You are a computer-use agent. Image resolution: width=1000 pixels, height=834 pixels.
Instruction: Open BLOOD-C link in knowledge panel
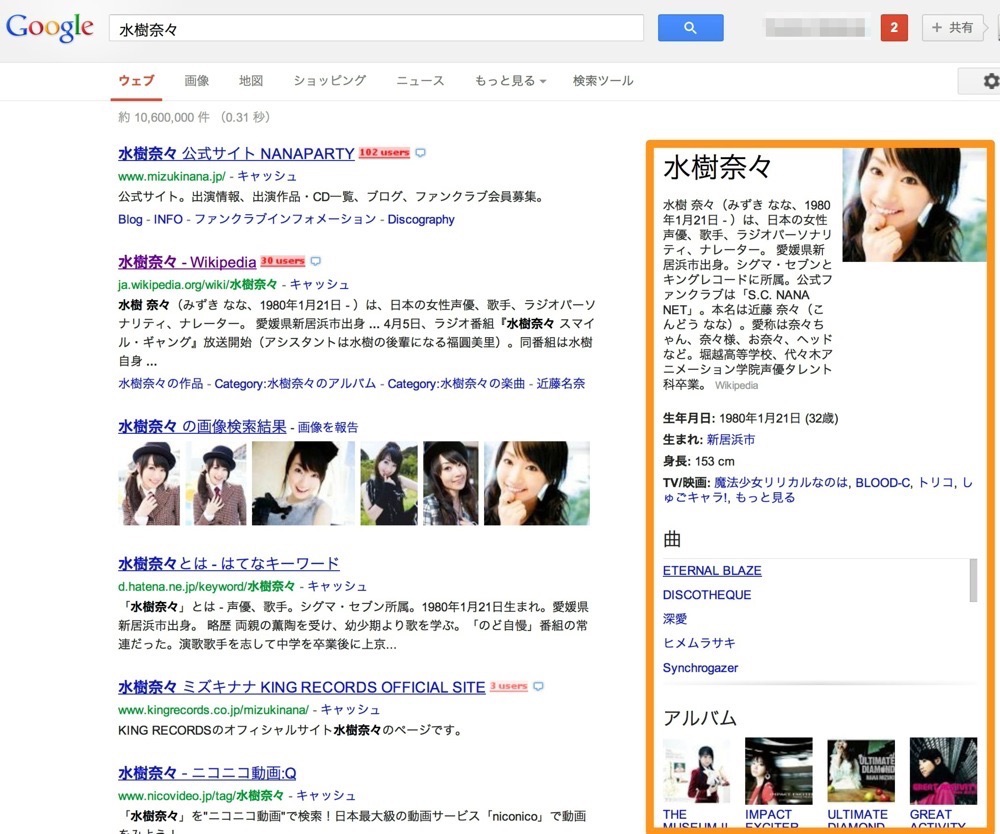coord(883,483)
